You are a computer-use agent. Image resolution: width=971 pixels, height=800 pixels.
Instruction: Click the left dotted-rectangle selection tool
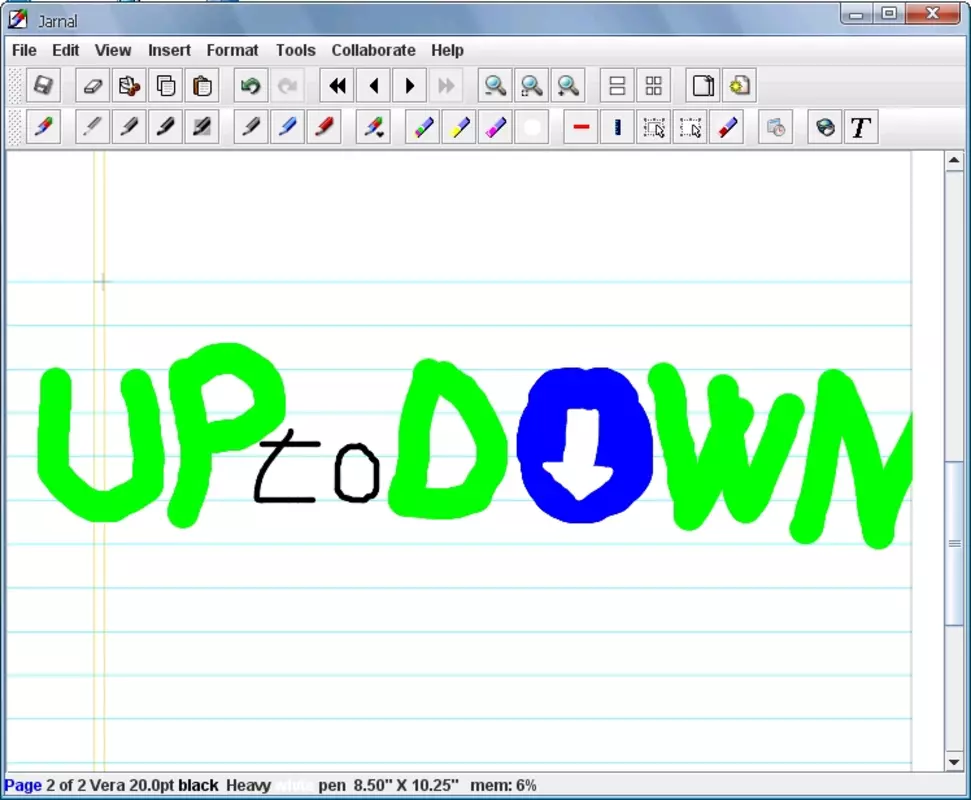654,128
